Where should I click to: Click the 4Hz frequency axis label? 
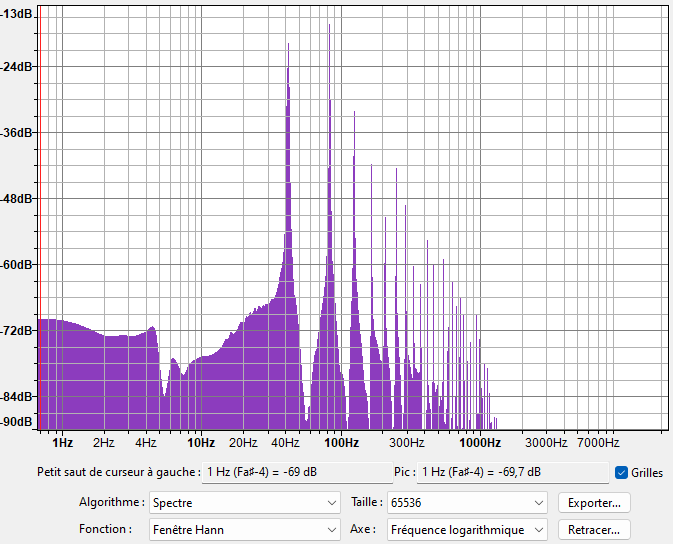coord(146,443)
